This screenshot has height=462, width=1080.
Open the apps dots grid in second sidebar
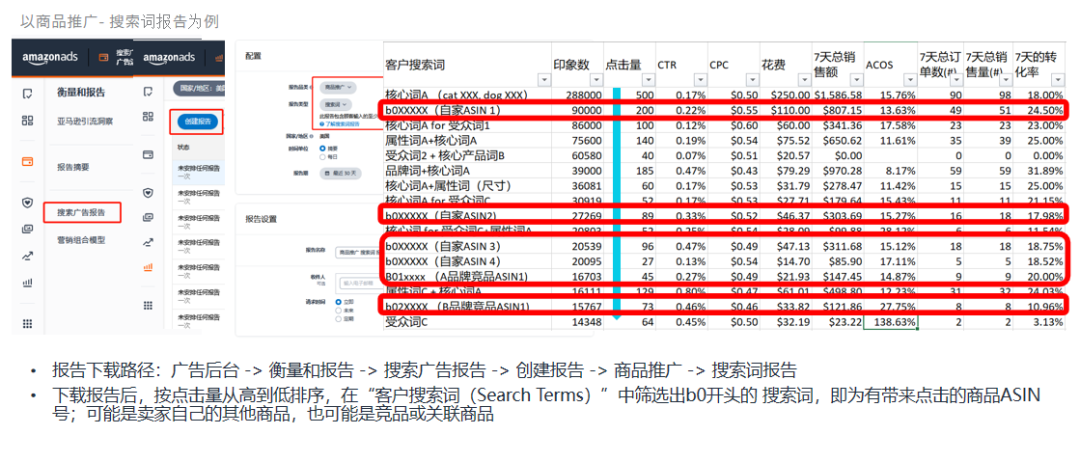tap(147, 305)
